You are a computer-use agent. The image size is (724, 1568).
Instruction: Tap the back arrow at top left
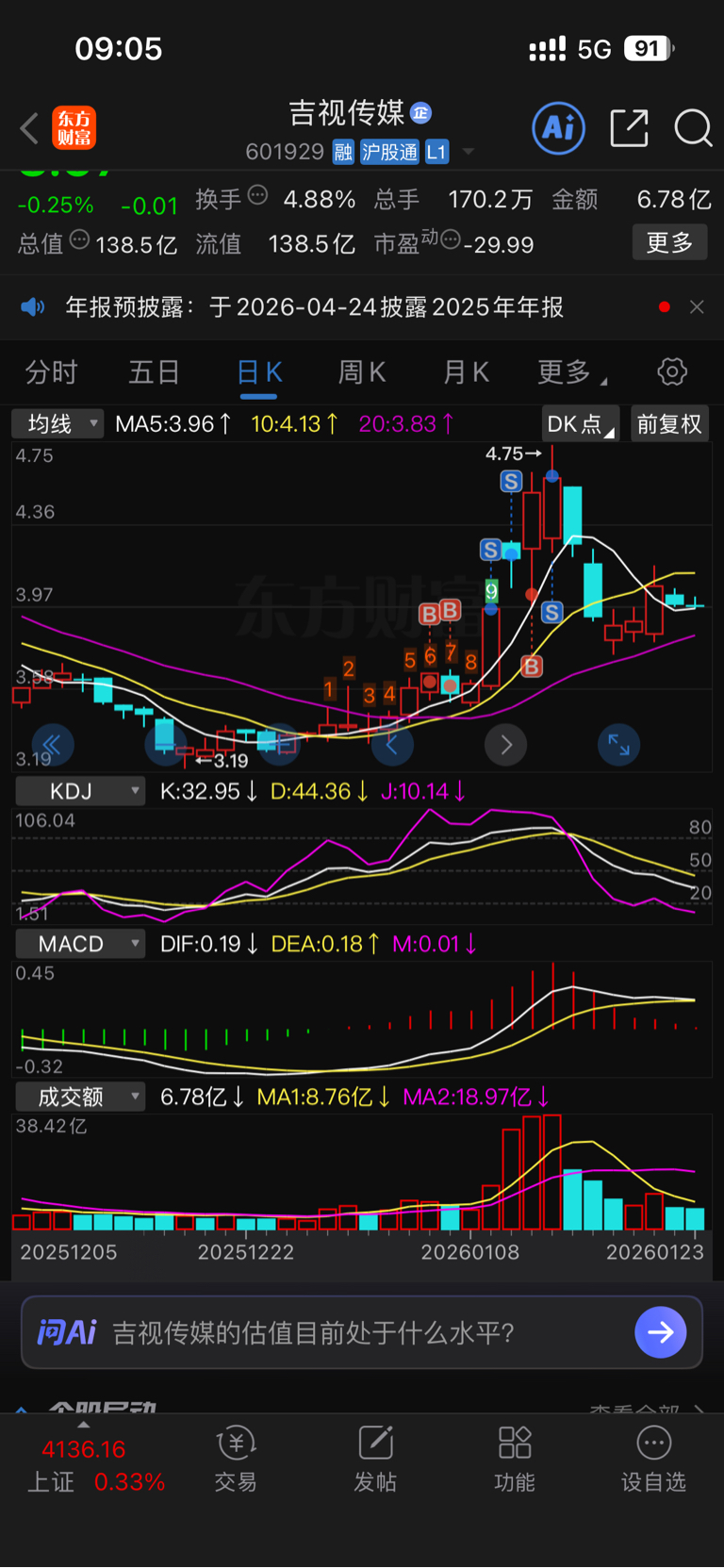click(x=29, y=128)
